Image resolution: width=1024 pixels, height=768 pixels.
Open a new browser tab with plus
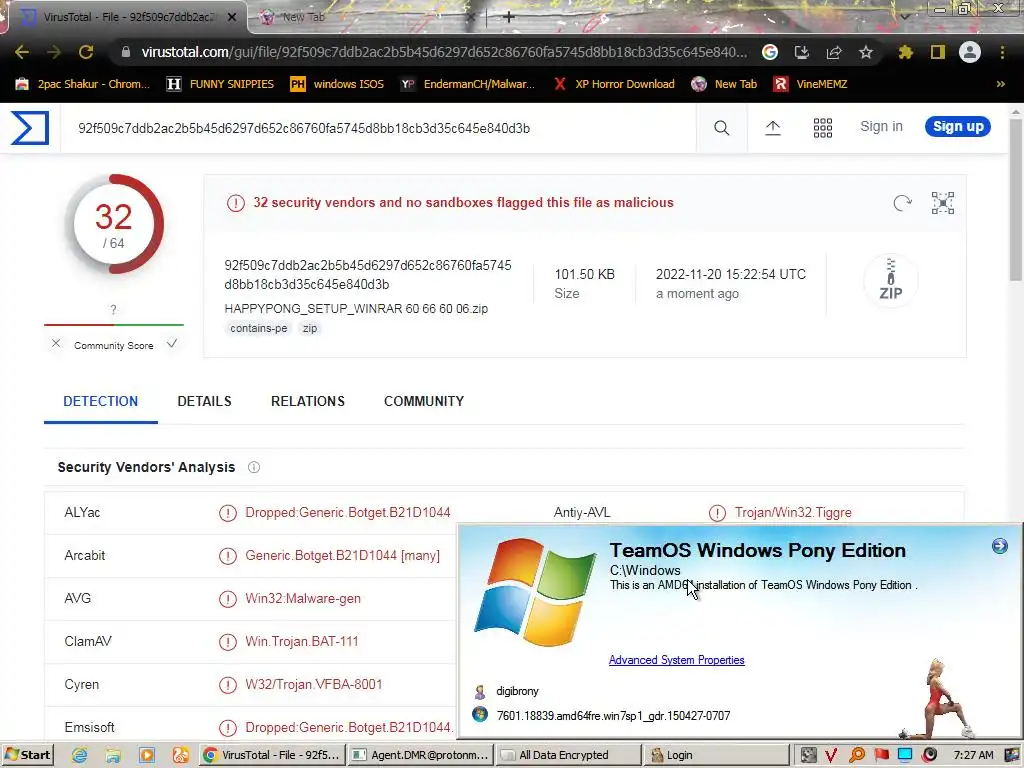coord(509,17)
